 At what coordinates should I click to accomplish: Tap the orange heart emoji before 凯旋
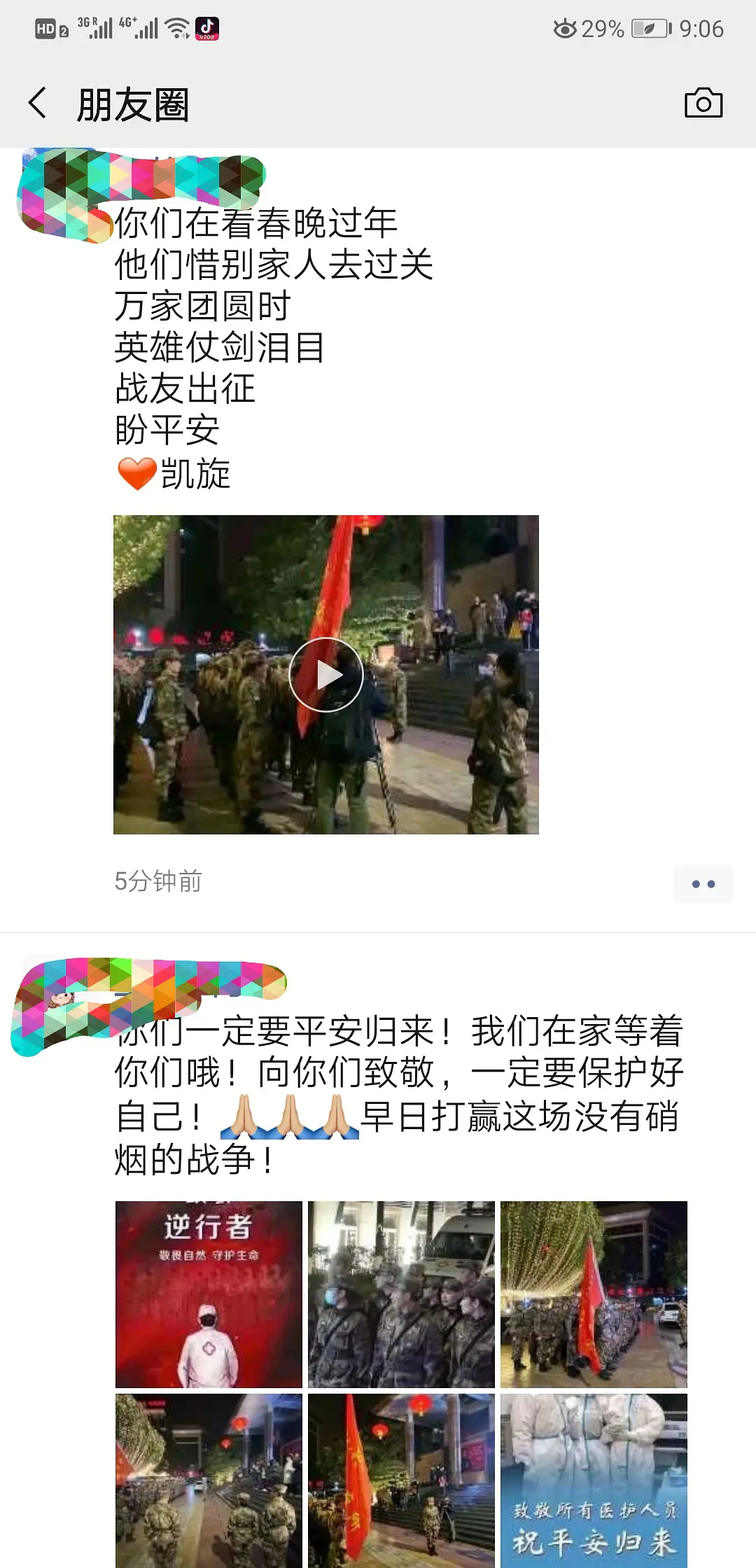[136, 474]
